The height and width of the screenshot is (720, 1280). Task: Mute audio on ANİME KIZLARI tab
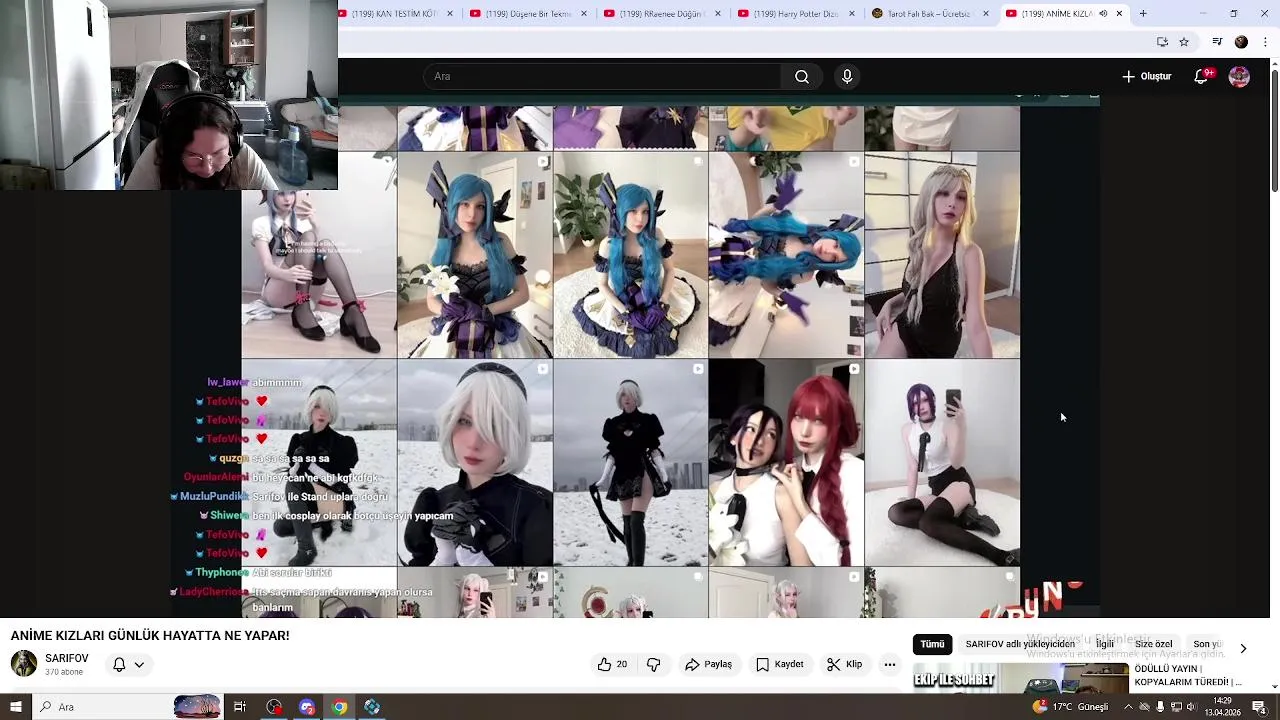(1103, 14)
